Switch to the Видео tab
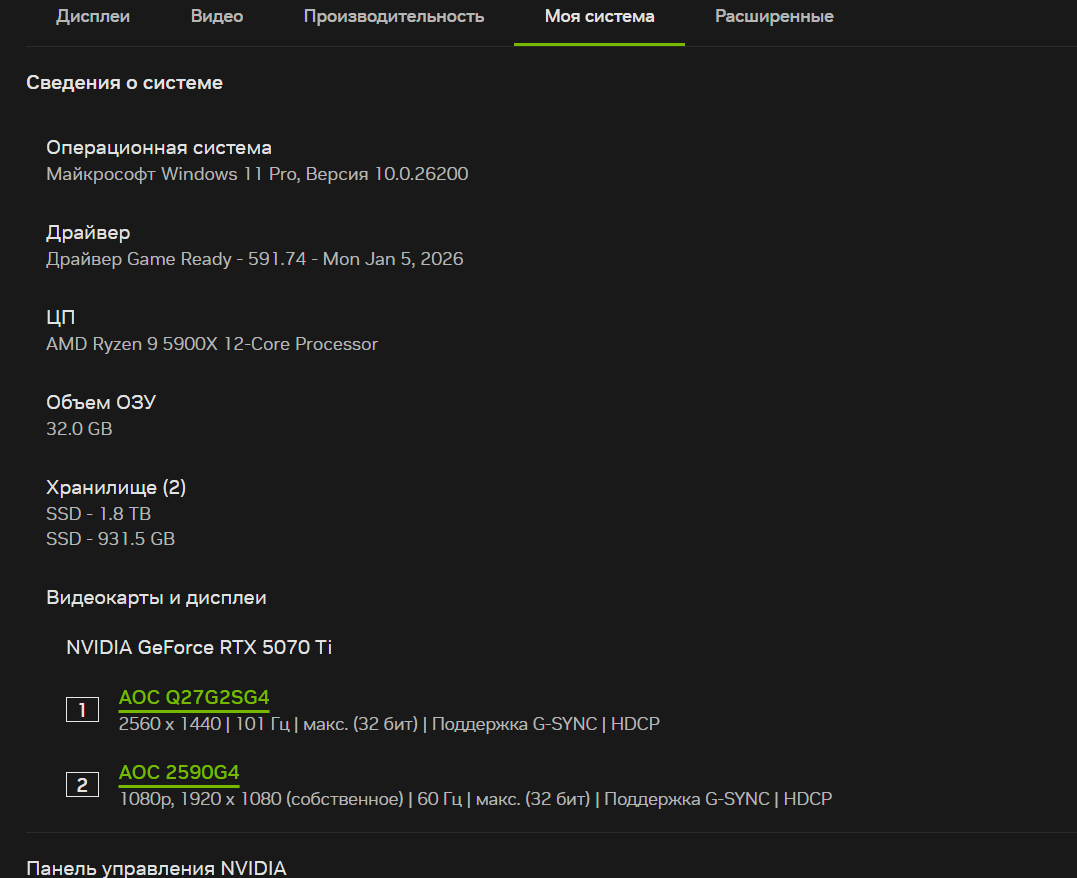Viewport: 1077px width, 878px height. [217, 17]
